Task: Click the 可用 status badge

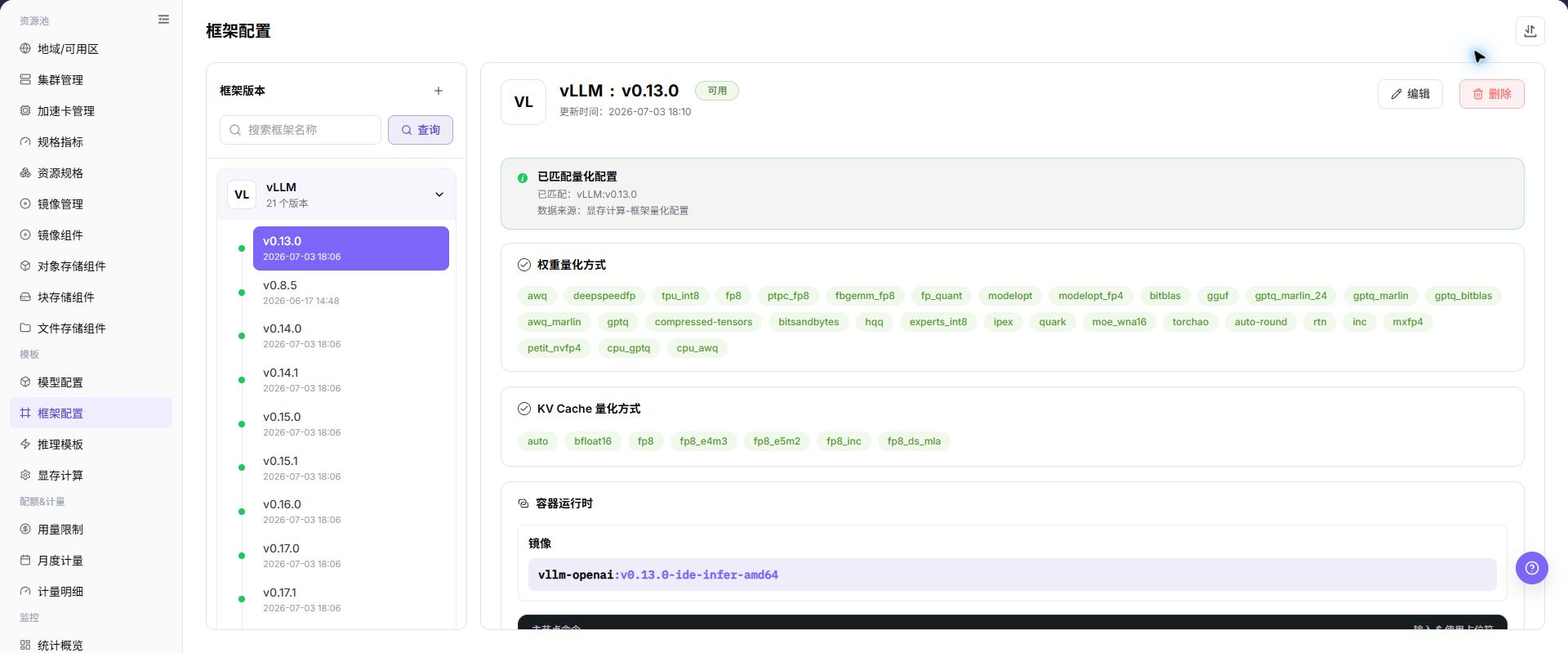Action: [717, 91]
